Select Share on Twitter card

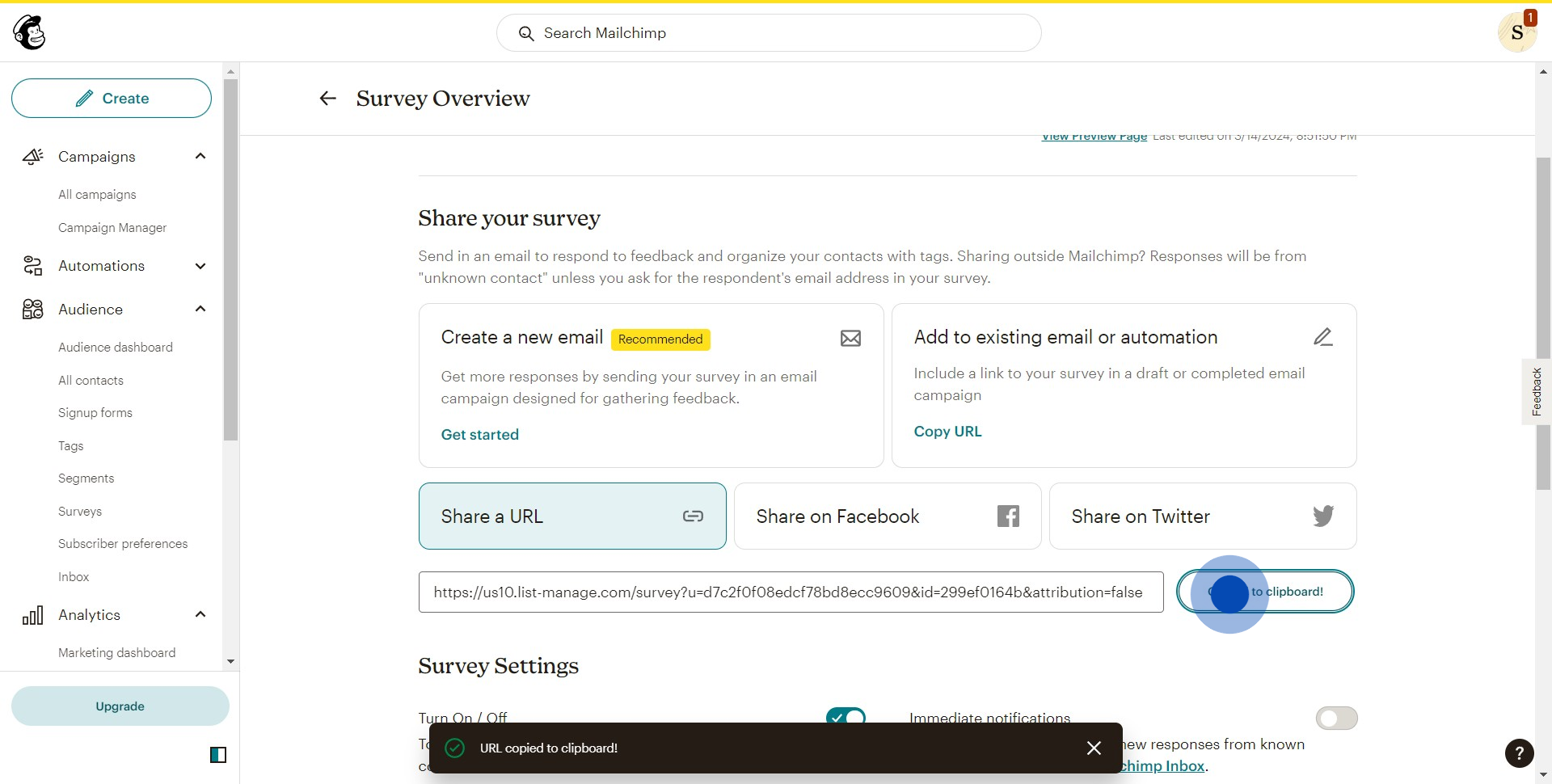click(x=1203, y=516)
